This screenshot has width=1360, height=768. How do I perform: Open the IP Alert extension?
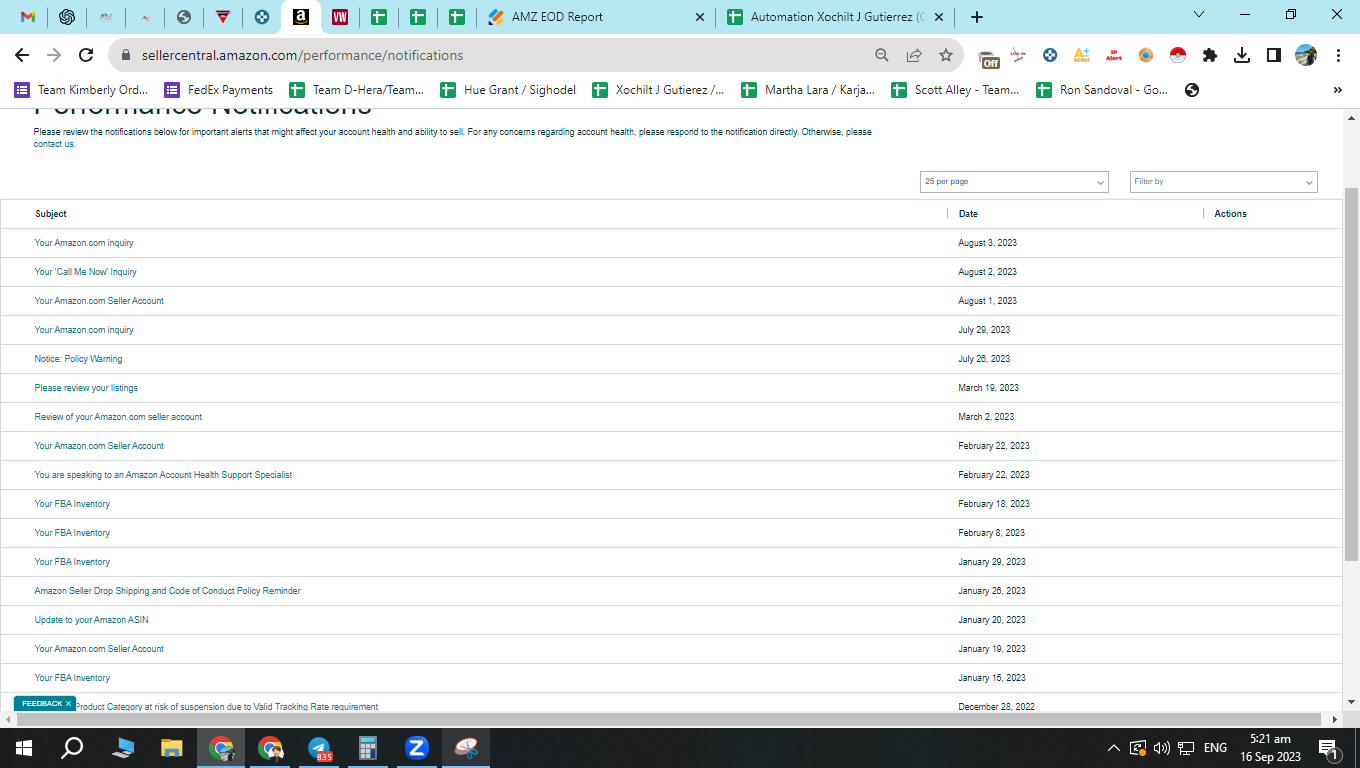(1113, 55)
